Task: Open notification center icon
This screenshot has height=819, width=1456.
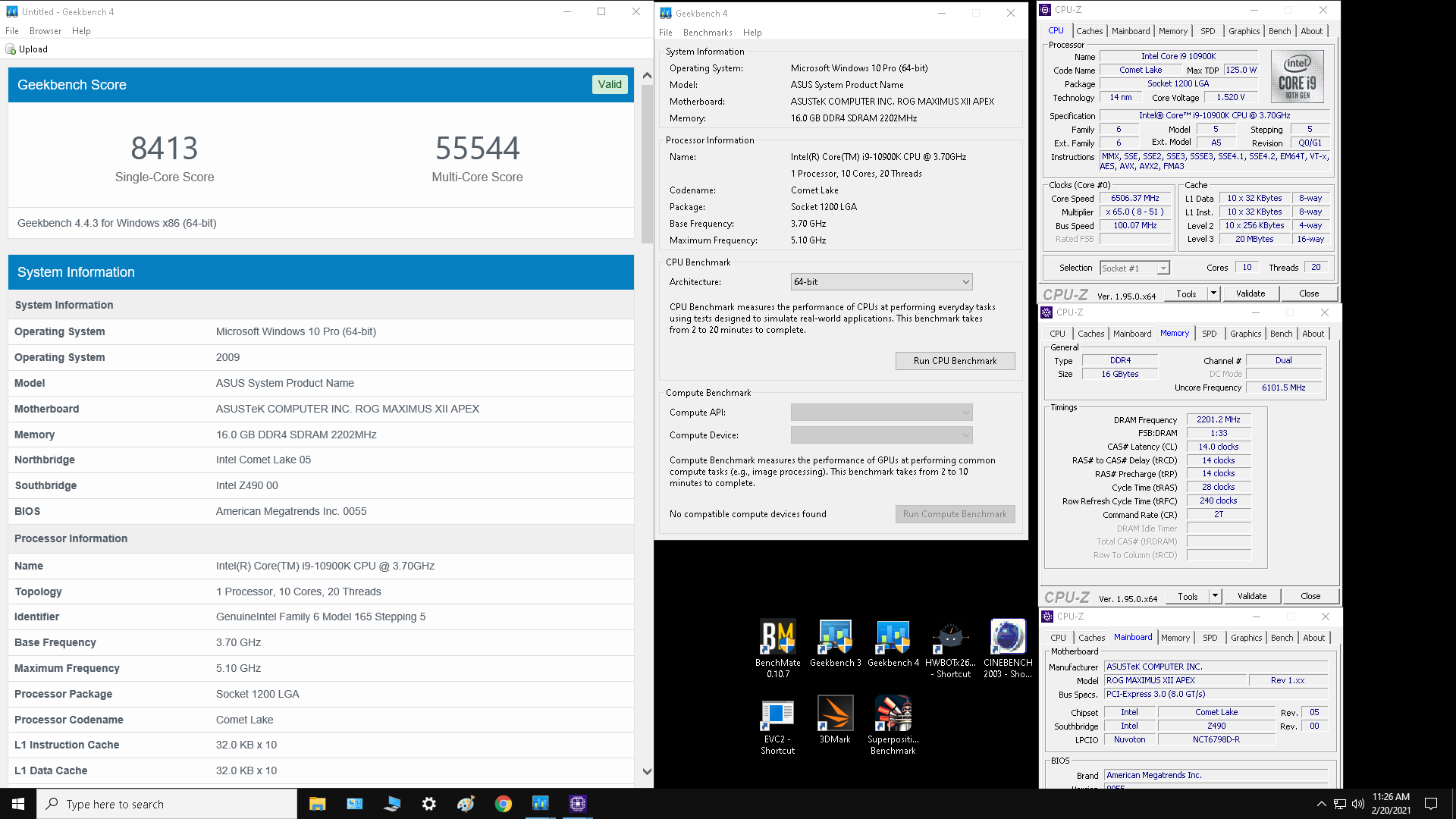Action: 1431,804
